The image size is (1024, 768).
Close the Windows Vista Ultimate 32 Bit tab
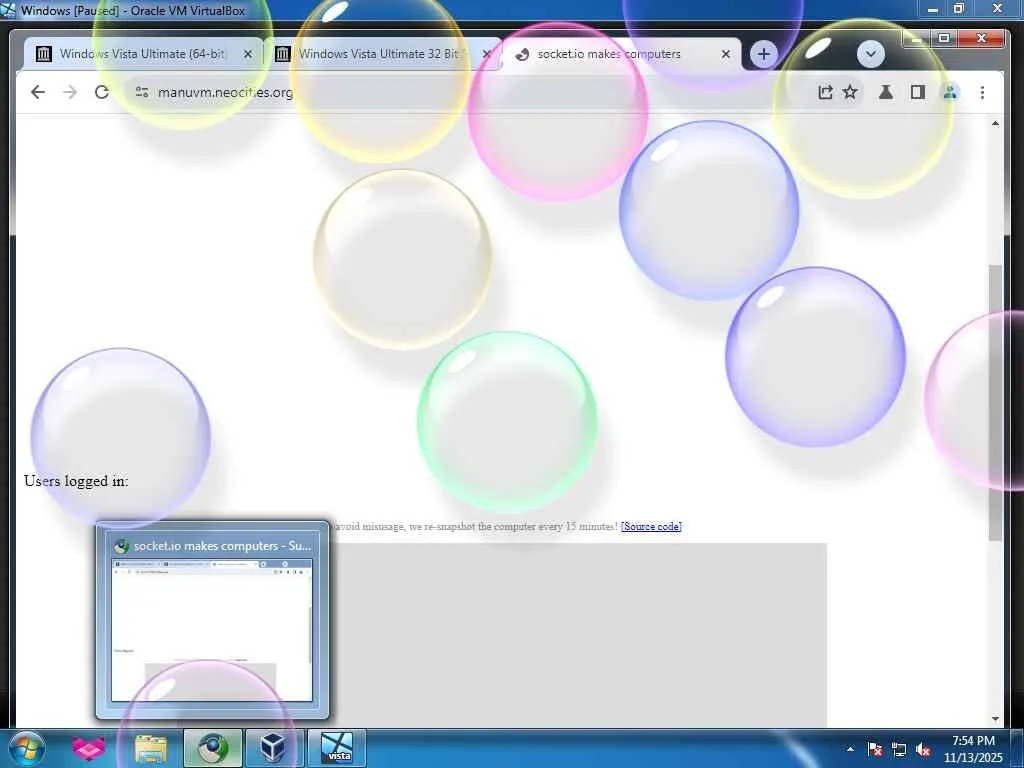(487, 54)
